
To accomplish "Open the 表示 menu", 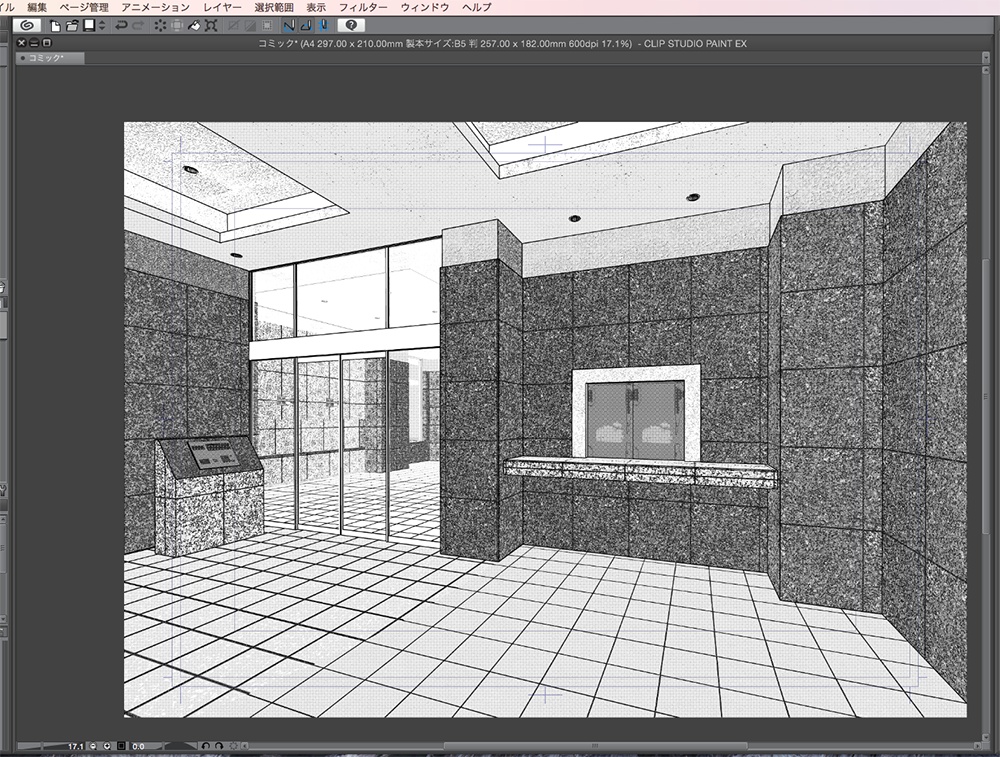I will click(x=316, y=7).
